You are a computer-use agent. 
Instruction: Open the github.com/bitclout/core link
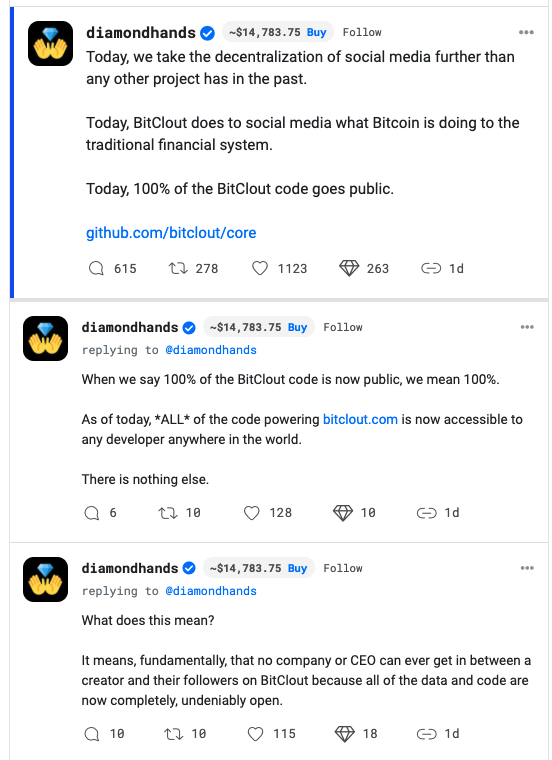pyautogui.click(x=171, y=233)
